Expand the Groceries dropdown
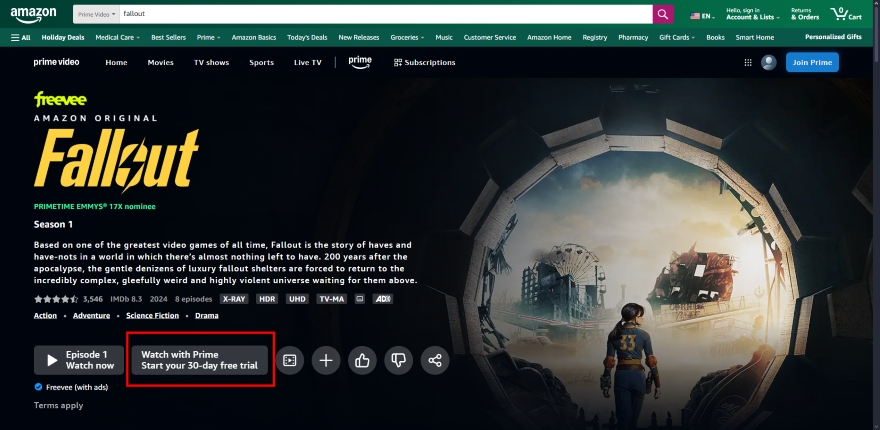880x430 pixels. 407,38
